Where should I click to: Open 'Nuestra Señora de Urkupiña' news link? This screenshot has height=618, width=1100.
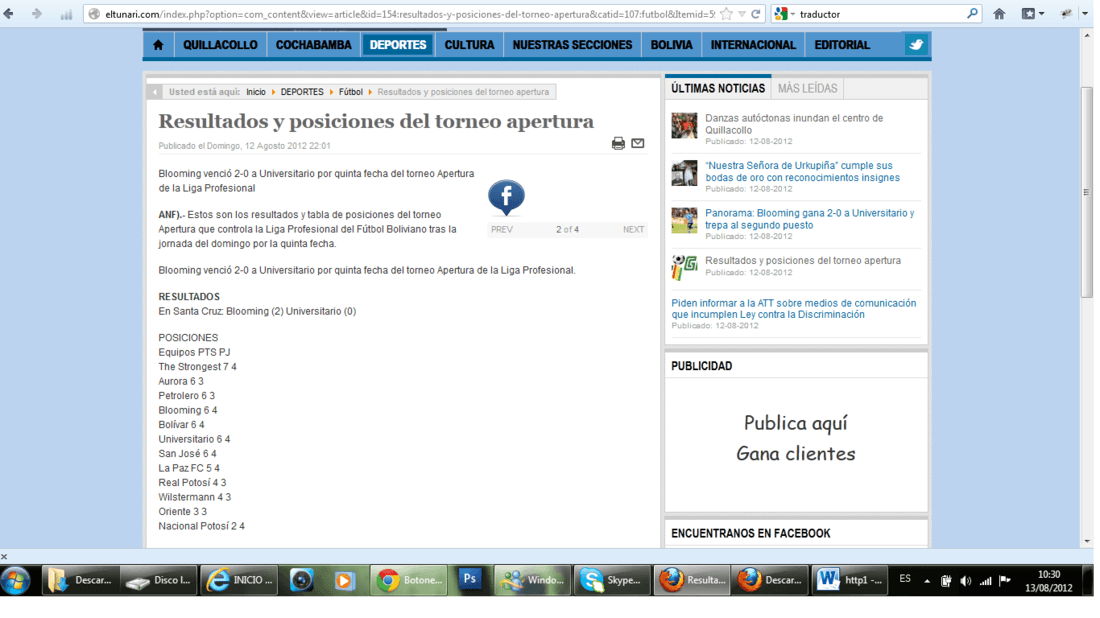coord(803,172)
